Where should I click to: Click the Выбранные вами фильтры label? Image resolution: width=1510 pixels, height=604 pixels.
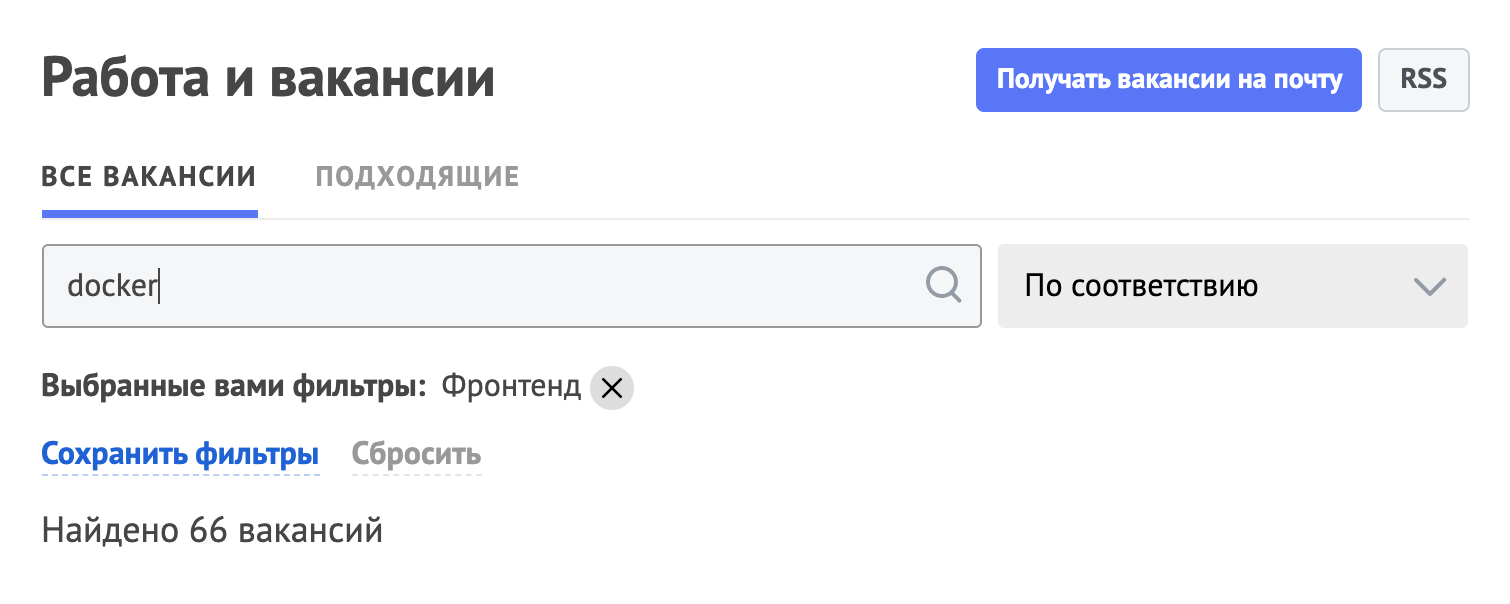pyautogui.click(x=234, y=387)
